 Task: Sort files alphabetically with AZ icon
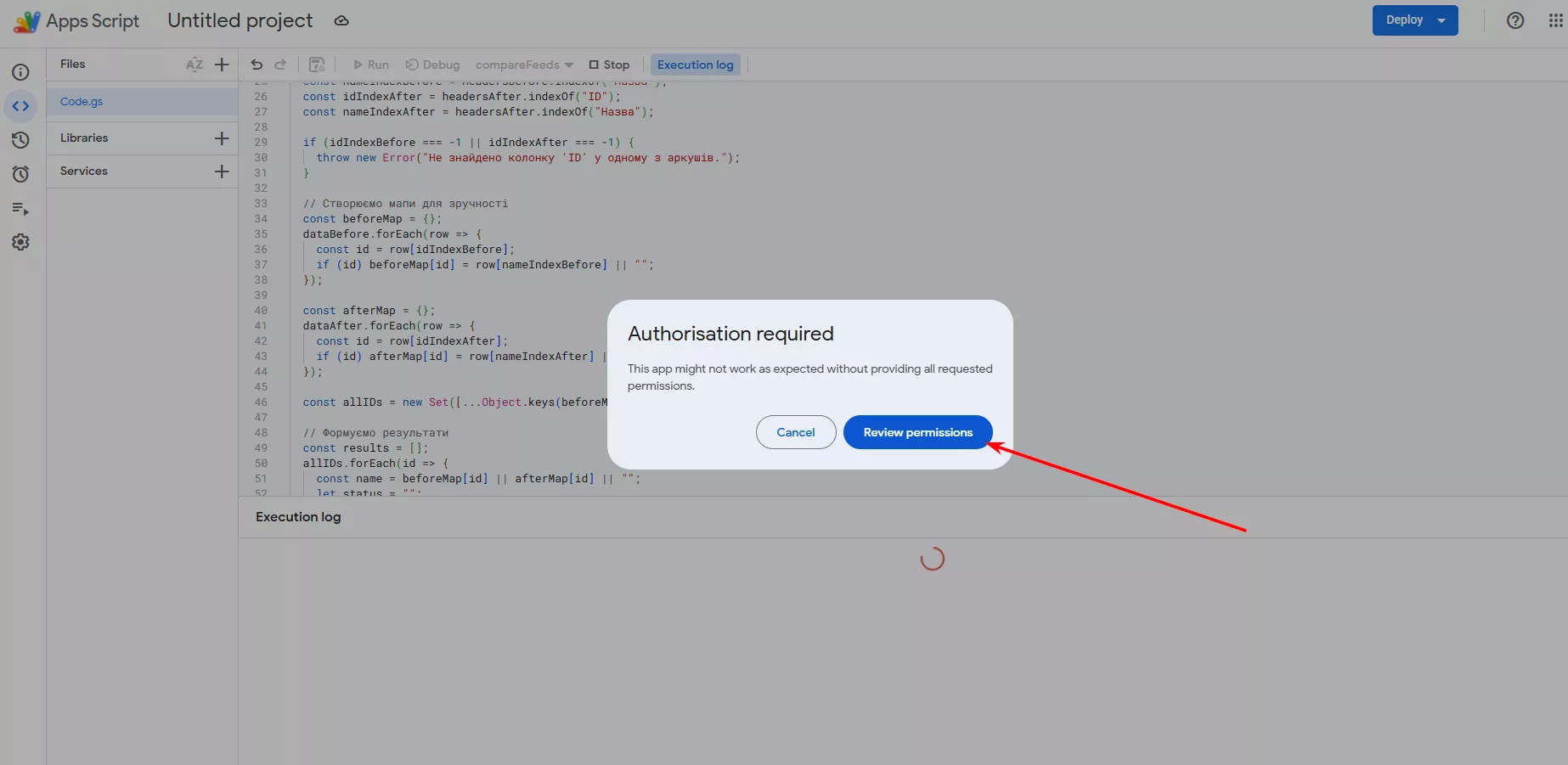tap(195, 65)
